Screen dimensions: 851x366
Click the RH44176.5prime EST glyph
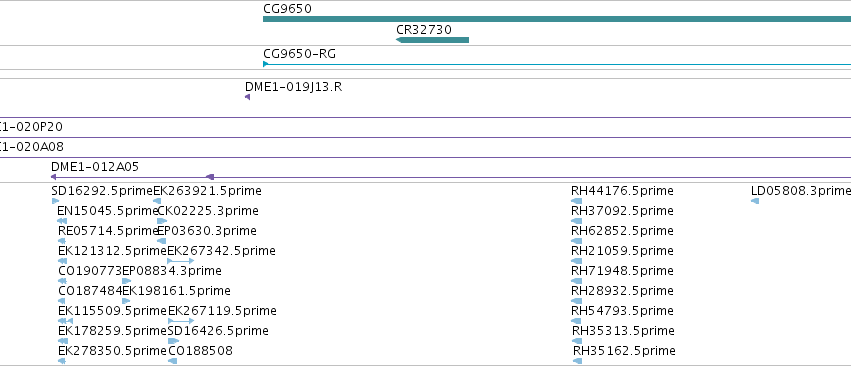click(x=576, y=201)
